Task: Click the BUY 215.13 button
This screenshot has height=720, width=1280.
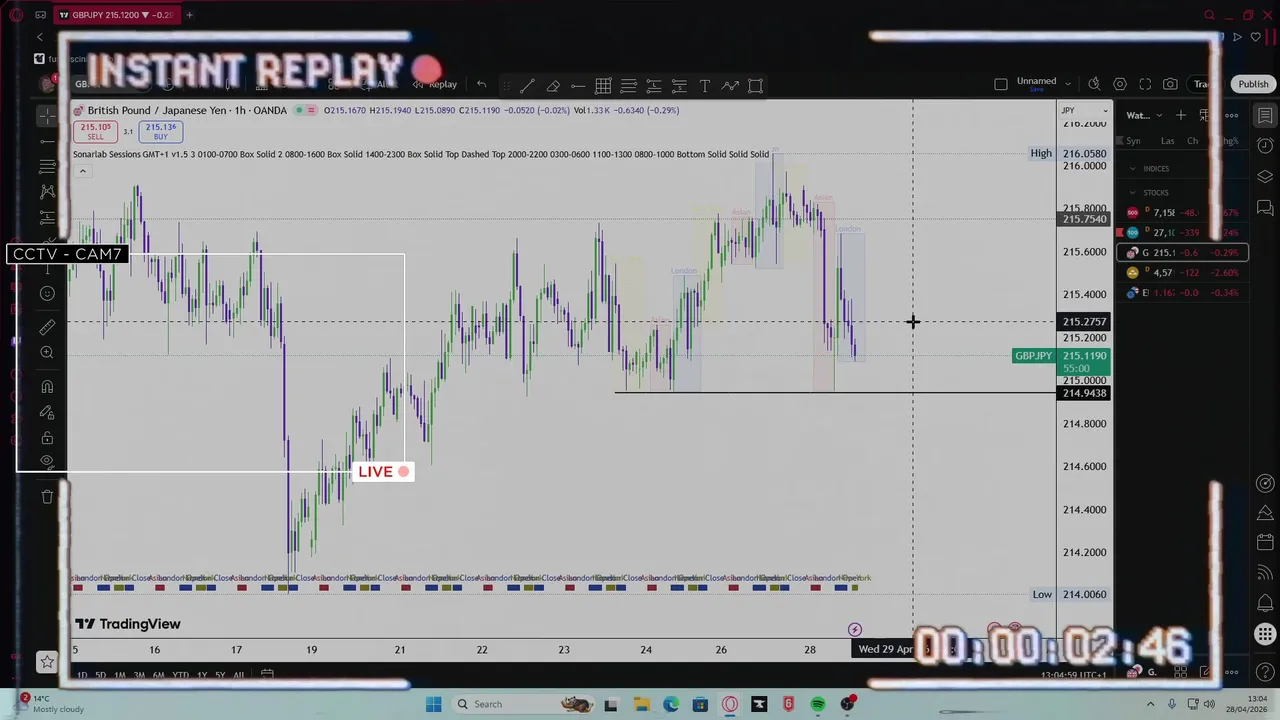Action: pos(160,131)
